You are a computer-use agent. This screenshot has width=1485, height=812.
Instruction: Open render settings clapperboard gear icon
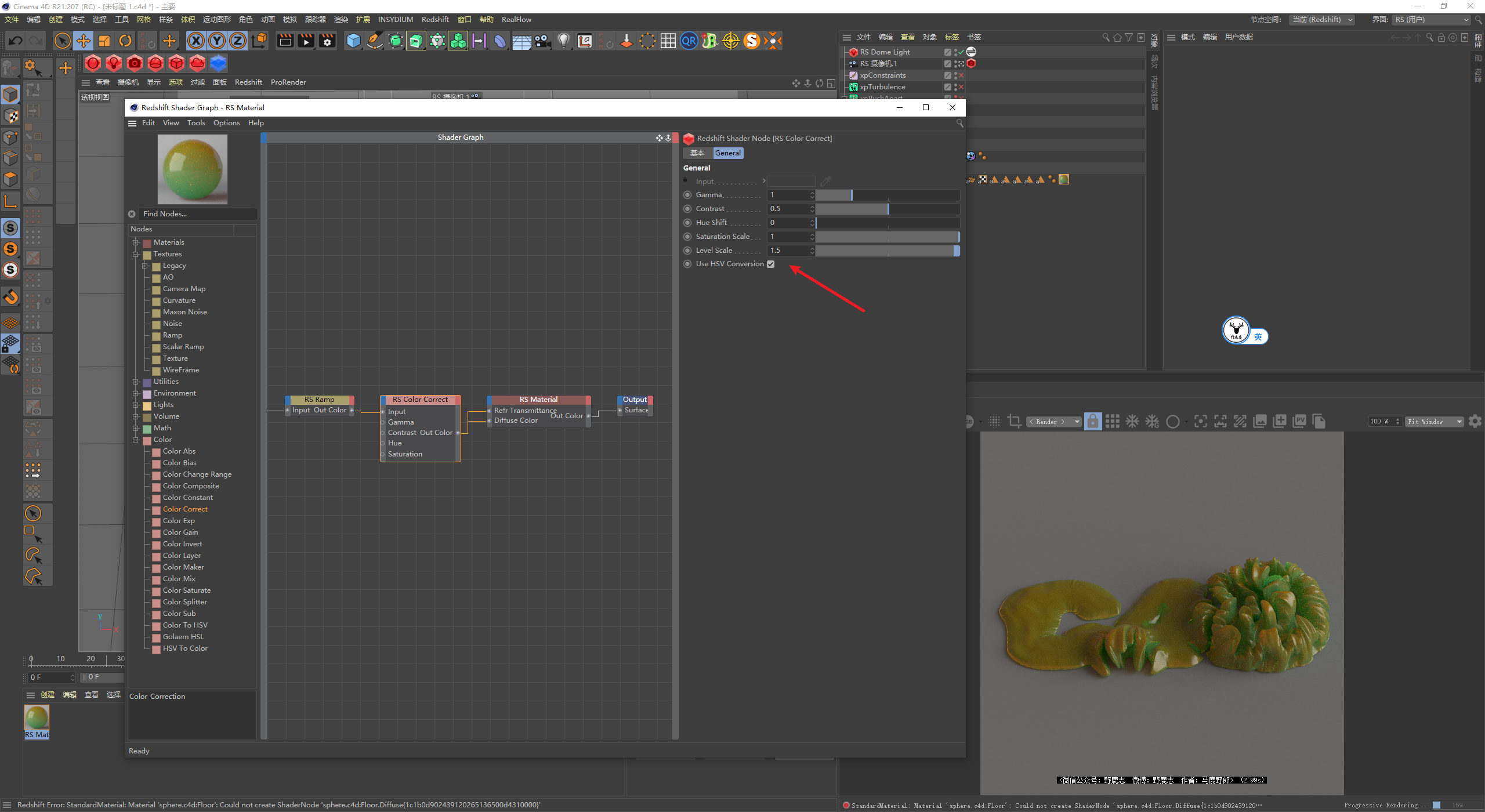(x=328, y=41)
